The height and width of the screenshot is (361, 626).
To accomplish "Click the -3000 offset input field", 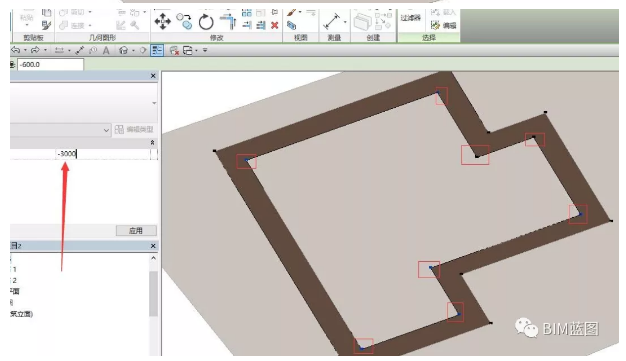I will click(x=103, y=153).
